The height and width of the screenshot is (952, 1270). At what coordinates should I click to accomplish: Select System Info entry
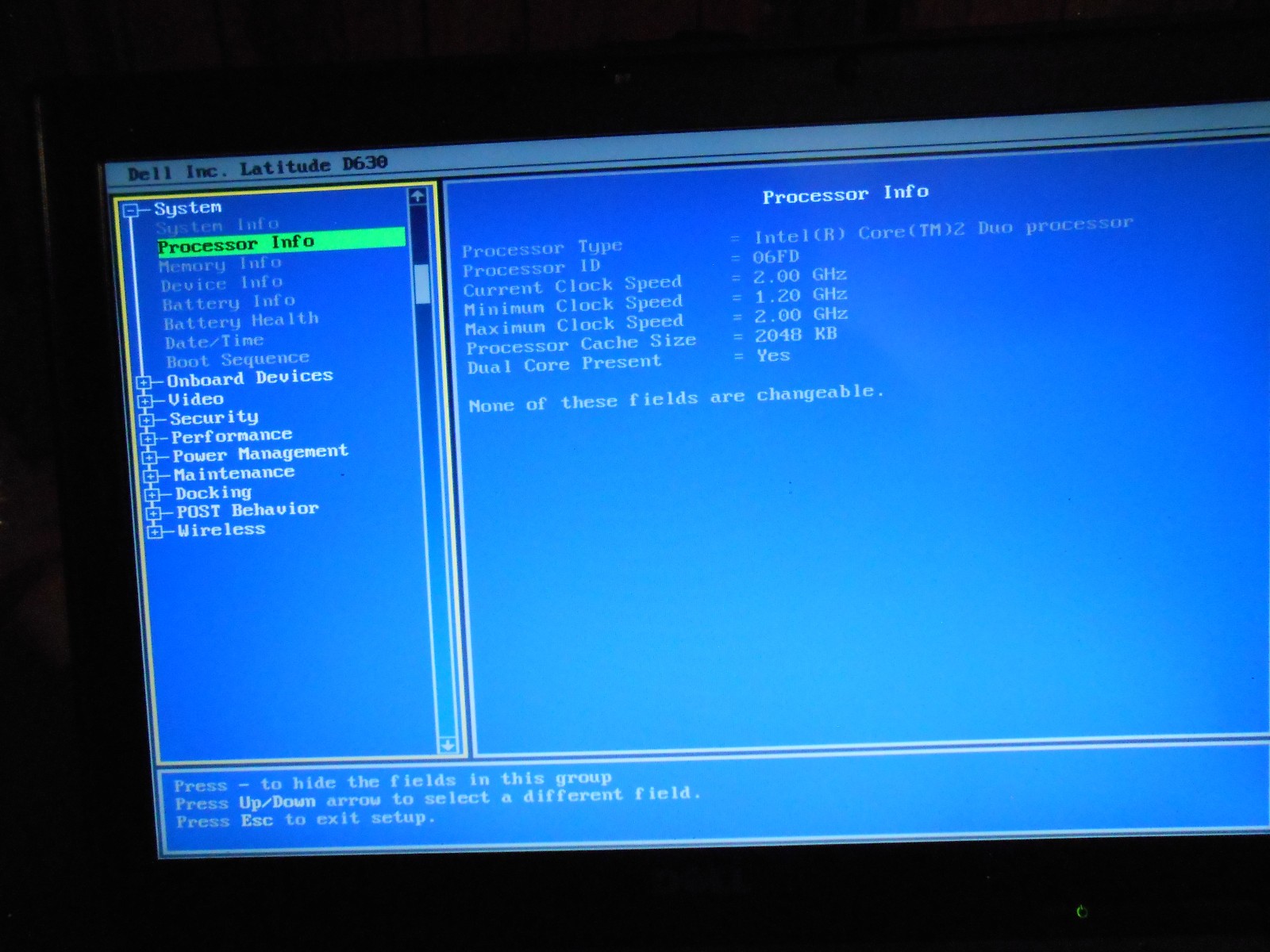(217, 225)
